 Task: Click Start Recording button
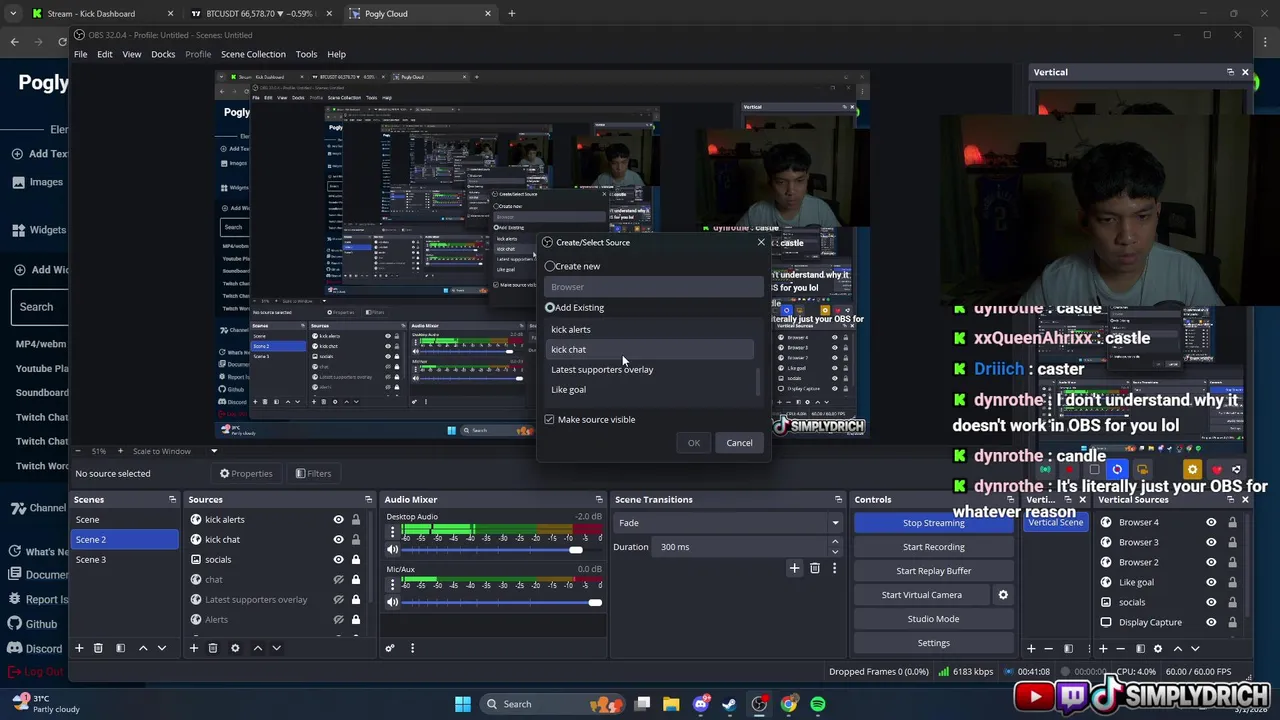click(x=933, y=547)
